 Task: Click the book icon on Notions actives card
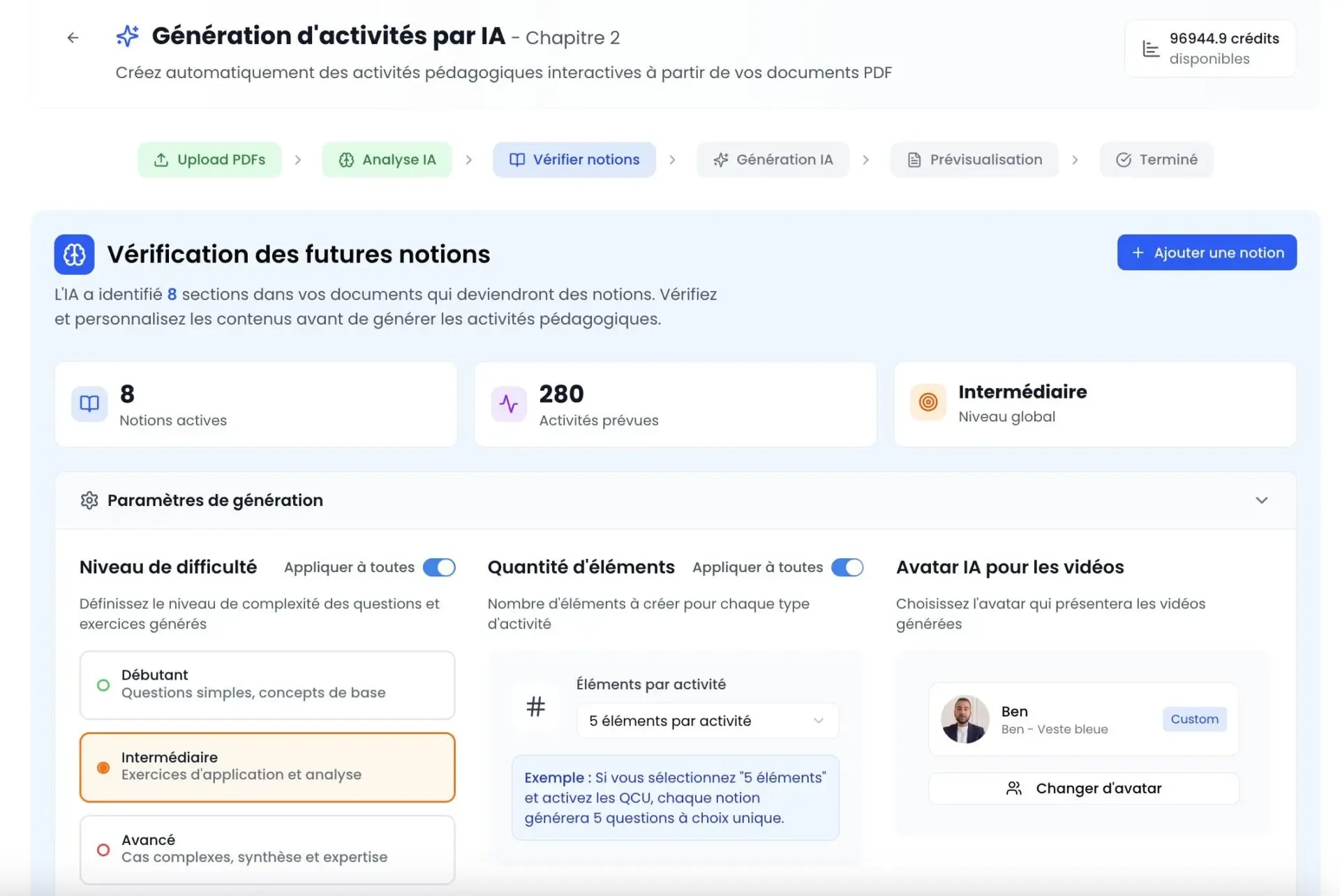pos(89,403)
